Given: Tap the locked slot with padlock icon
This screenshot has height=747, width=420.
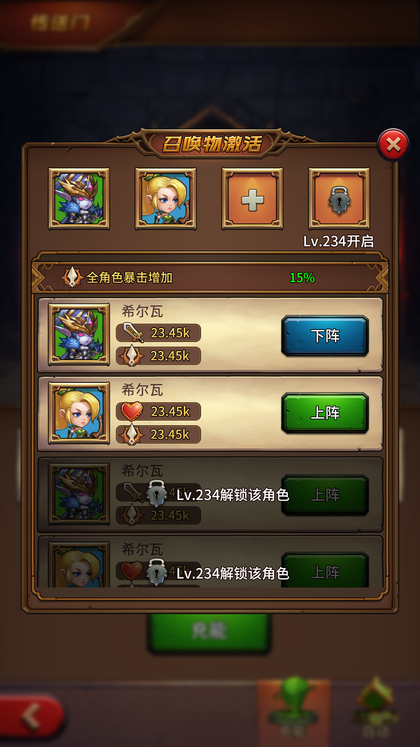Looking at the screenshot, I should tap(339, 198).
